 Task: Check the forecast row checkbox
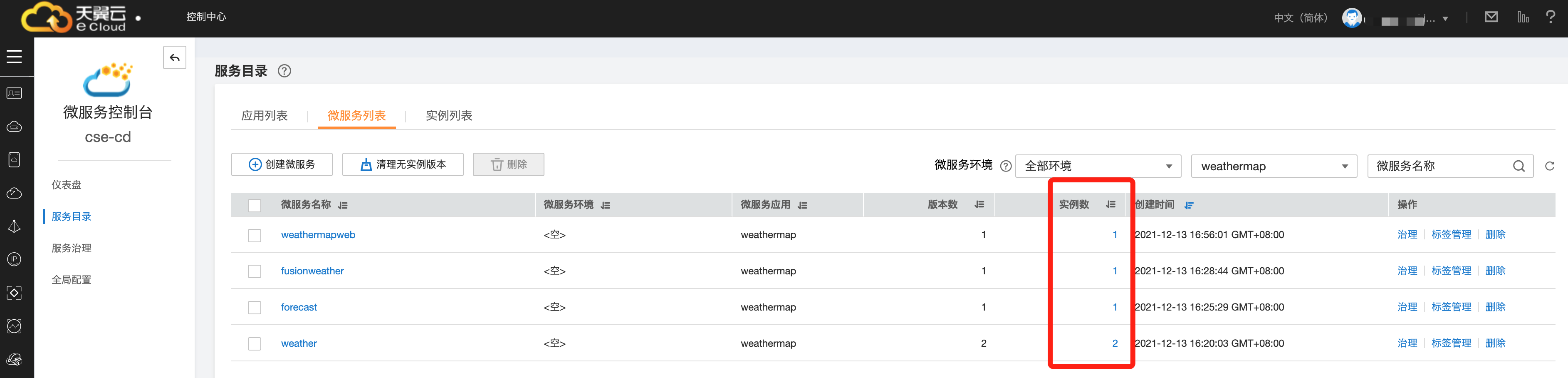[255, 308]
